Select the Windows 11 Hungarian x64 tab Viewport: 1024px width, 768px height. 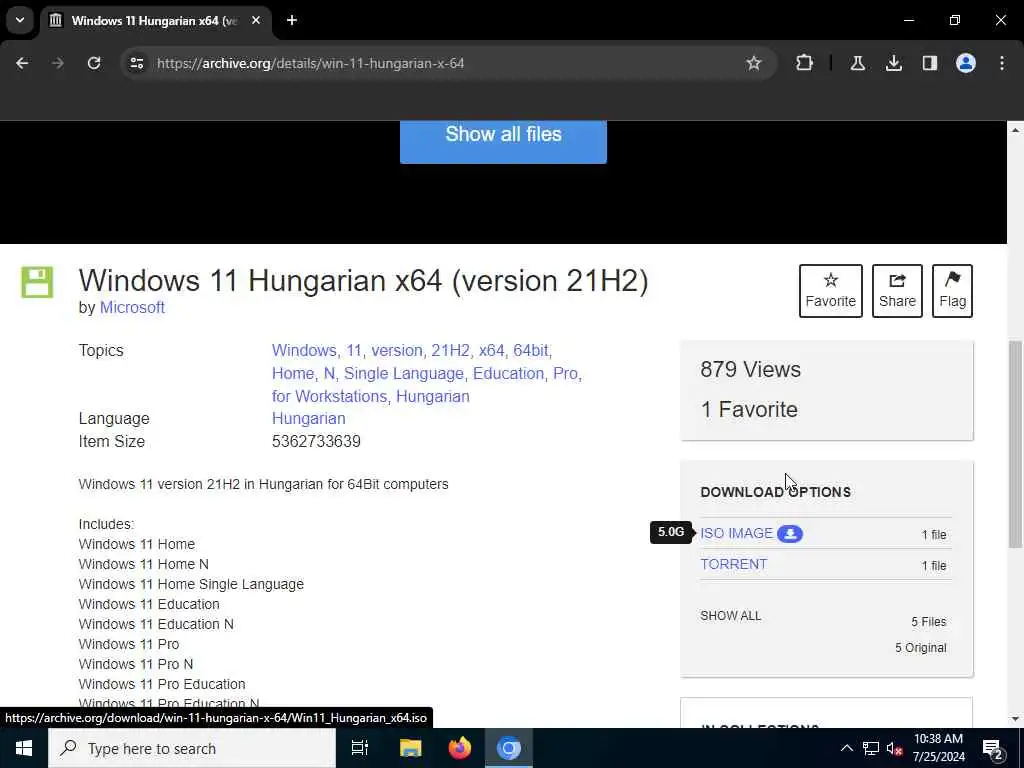pyautogui.click(x=153, y=21)
